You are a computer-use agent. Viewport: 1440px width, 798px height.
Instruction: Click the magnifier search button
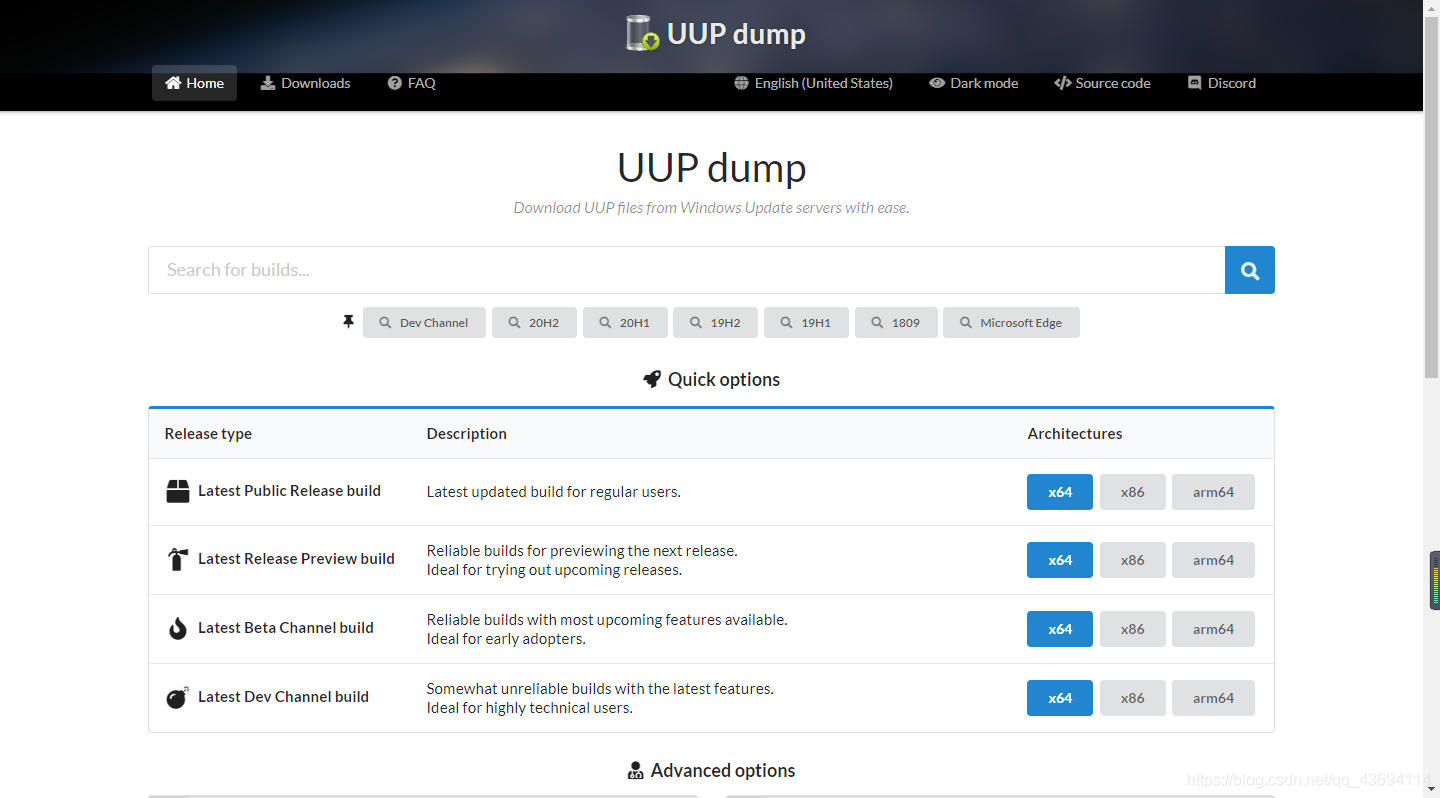[x=1250, y=270]
